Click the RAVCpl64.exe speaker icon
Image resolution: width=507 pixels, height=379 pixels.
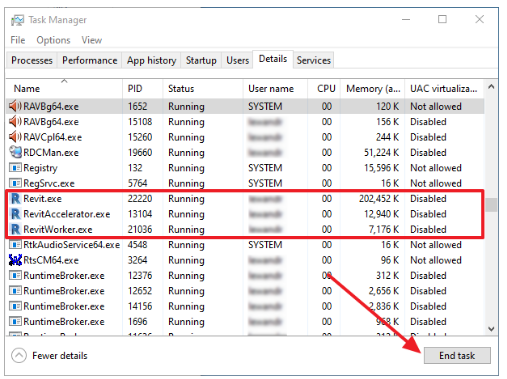tap(15, 137)
